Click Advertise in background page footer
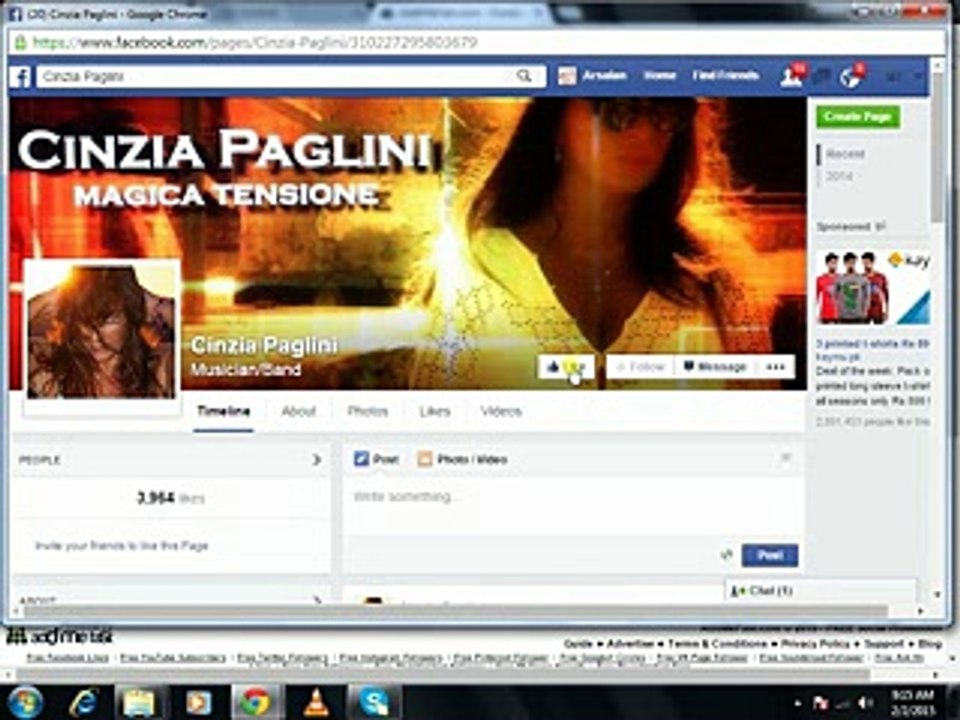Viewport: 960px width, 720px height. 630,643
